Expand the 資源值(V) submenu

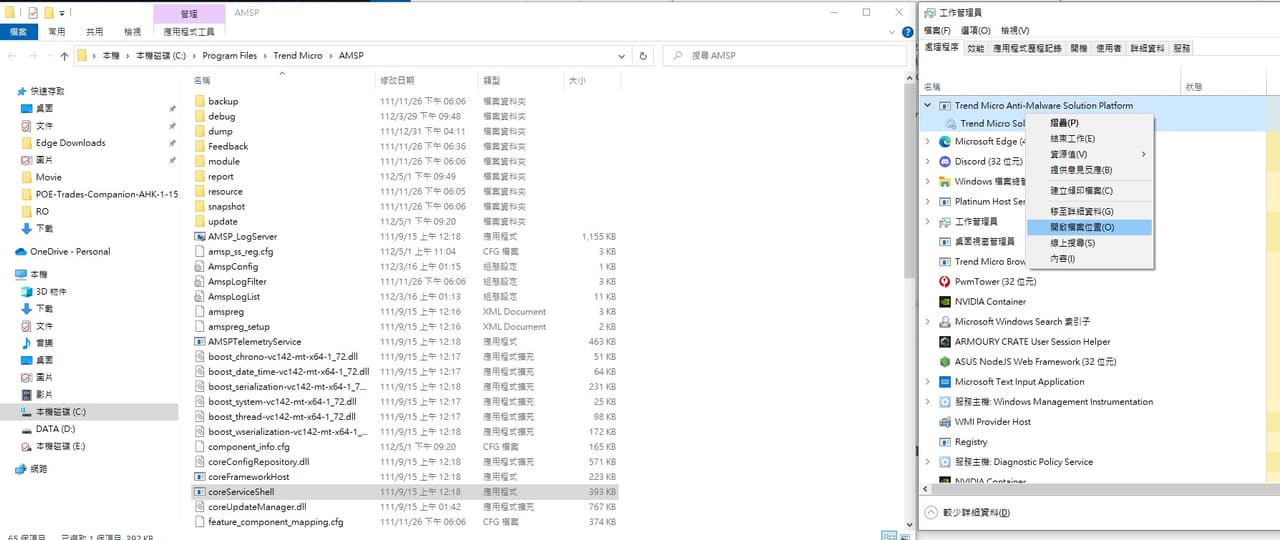pos(1090,154)
